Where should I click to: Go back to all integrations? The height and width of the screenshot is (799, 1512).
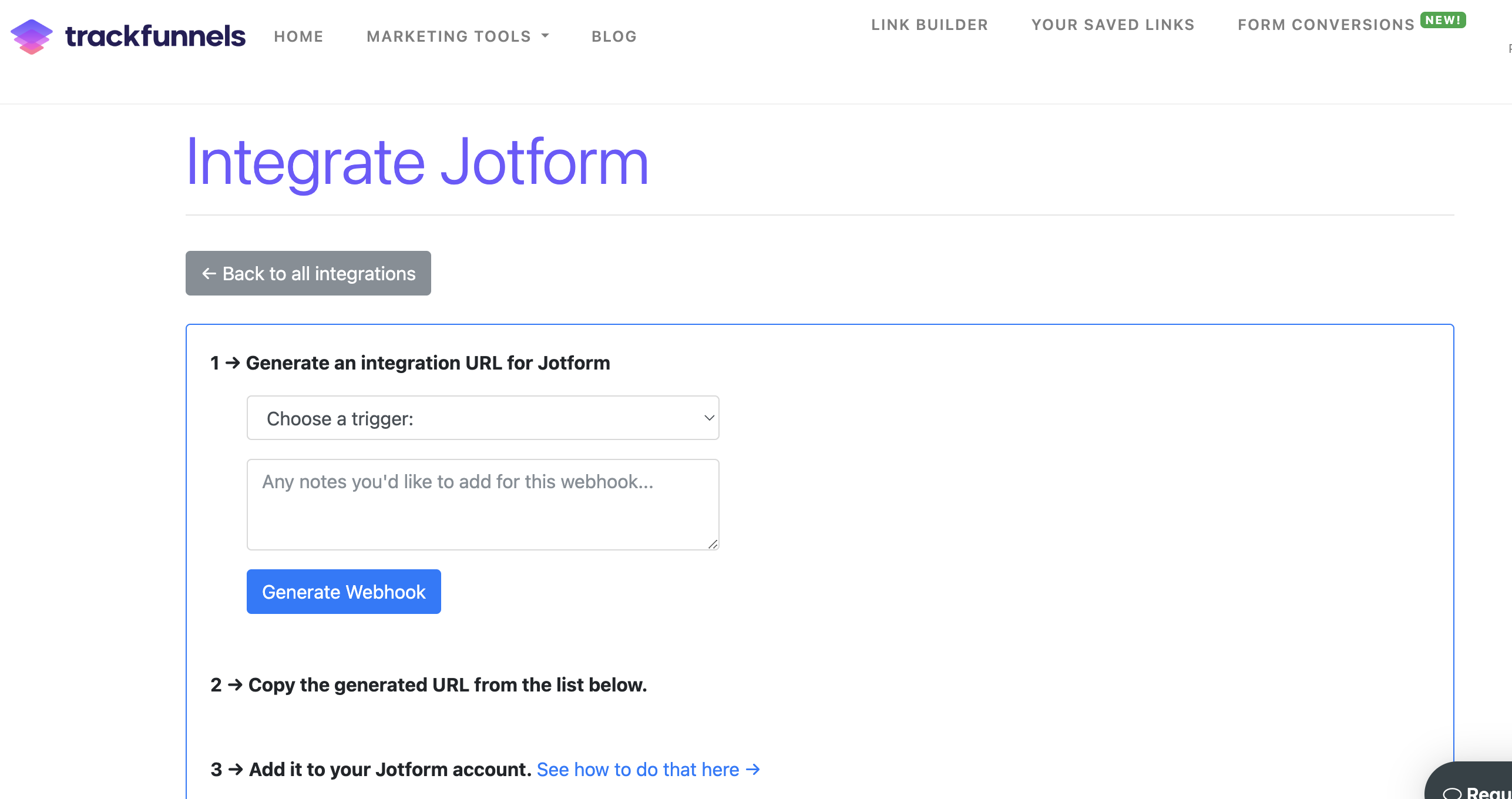point(308,273)
